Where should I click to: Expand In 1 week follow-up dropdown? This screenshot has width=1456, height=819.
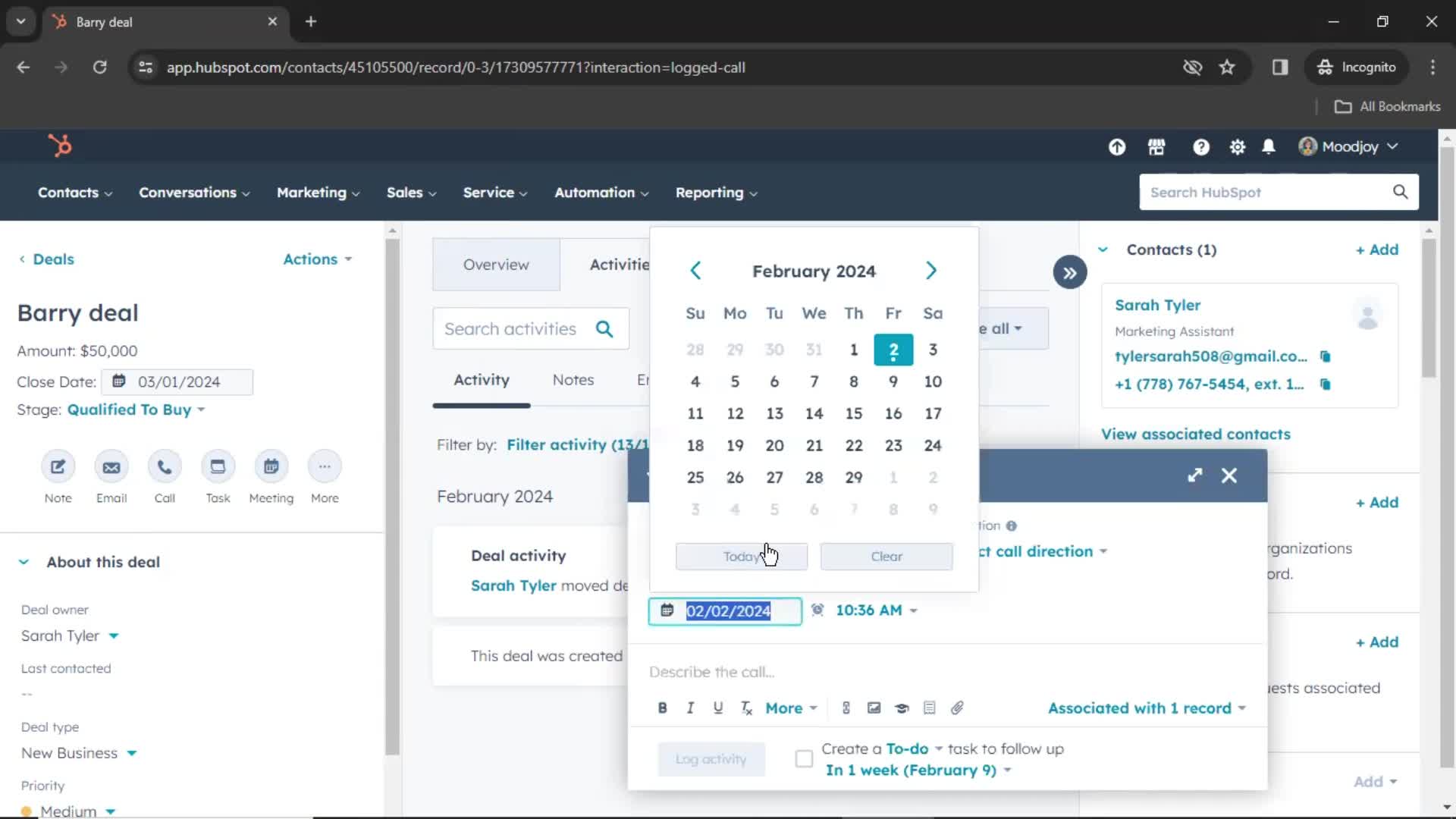[x=1006, y=769]
